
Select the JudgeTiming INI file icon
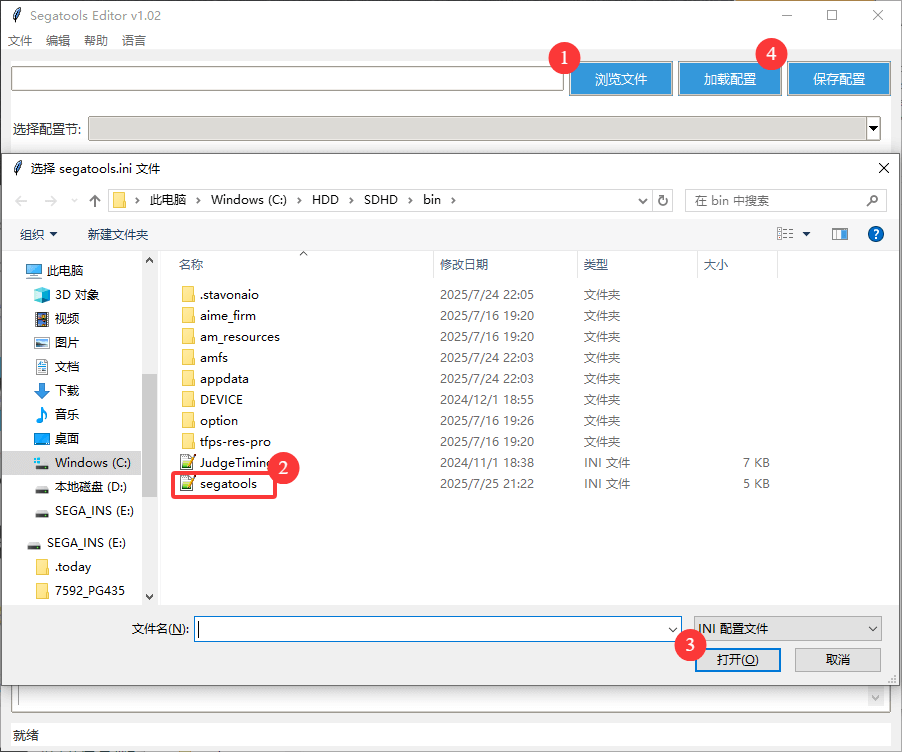[188, 462]
